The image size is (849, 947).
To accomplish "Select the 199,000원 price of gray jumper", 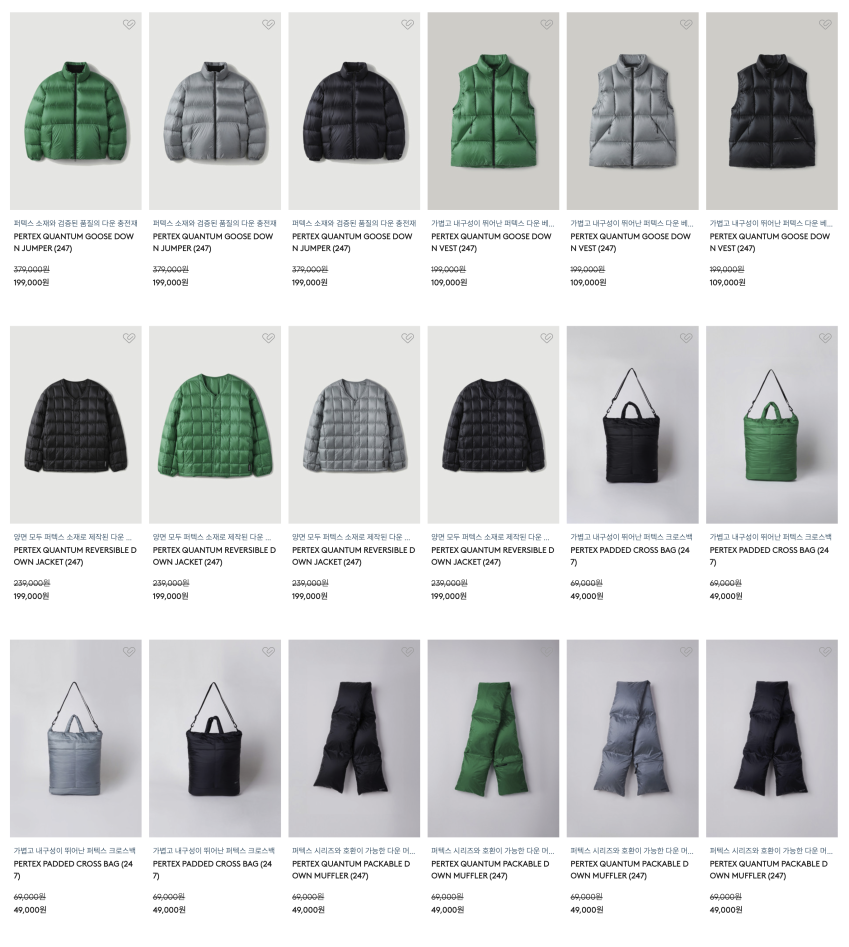I will (170, 283).
